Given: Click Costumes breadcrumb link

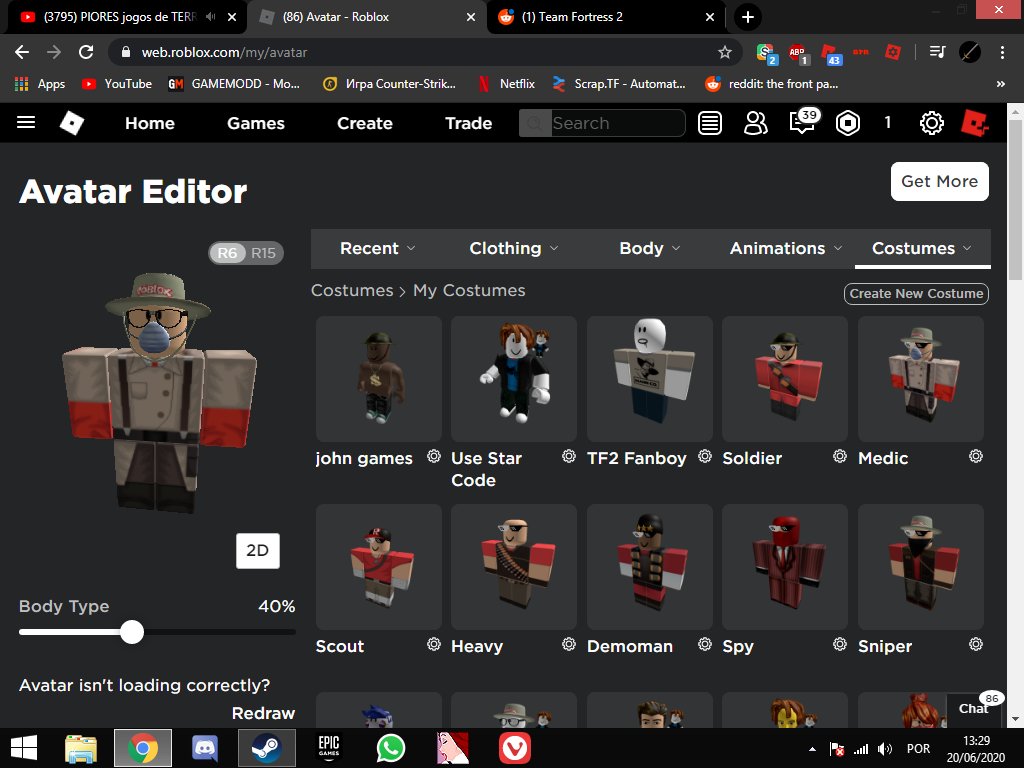Looking at the screenshot, I should [352, 290].
